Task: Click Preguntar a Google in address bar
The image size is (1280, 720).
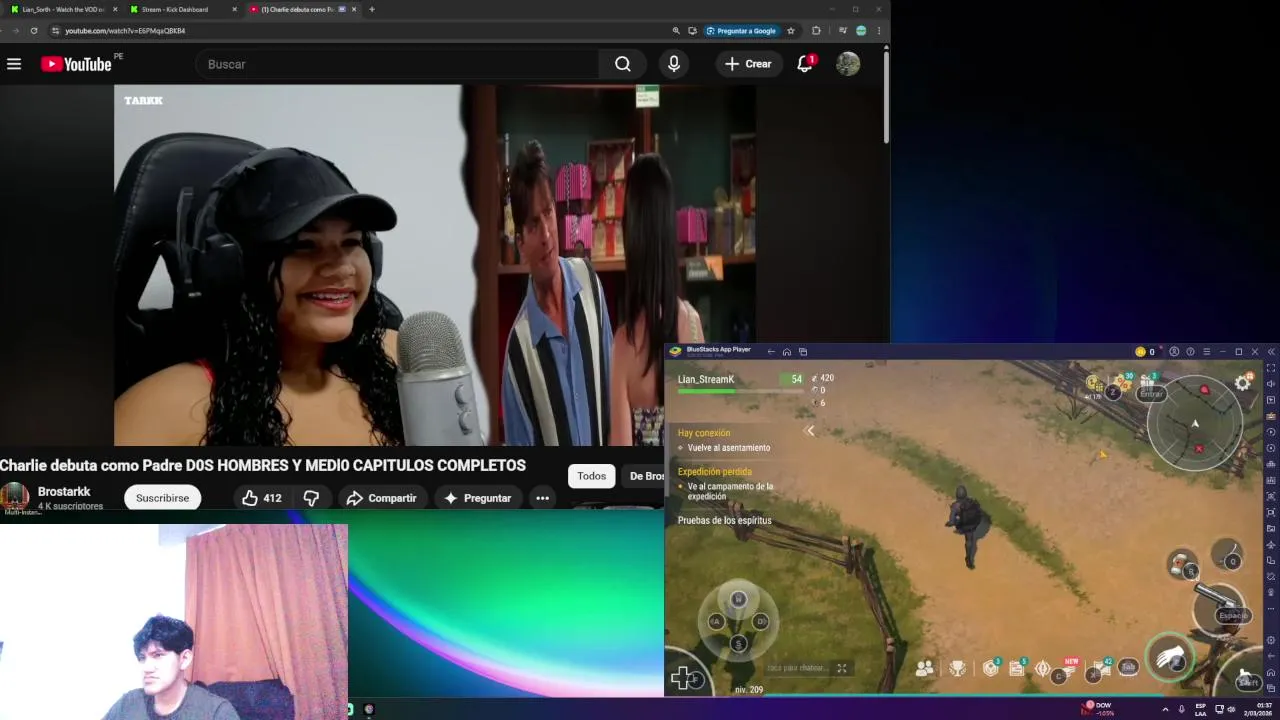Action: point(741,31)
